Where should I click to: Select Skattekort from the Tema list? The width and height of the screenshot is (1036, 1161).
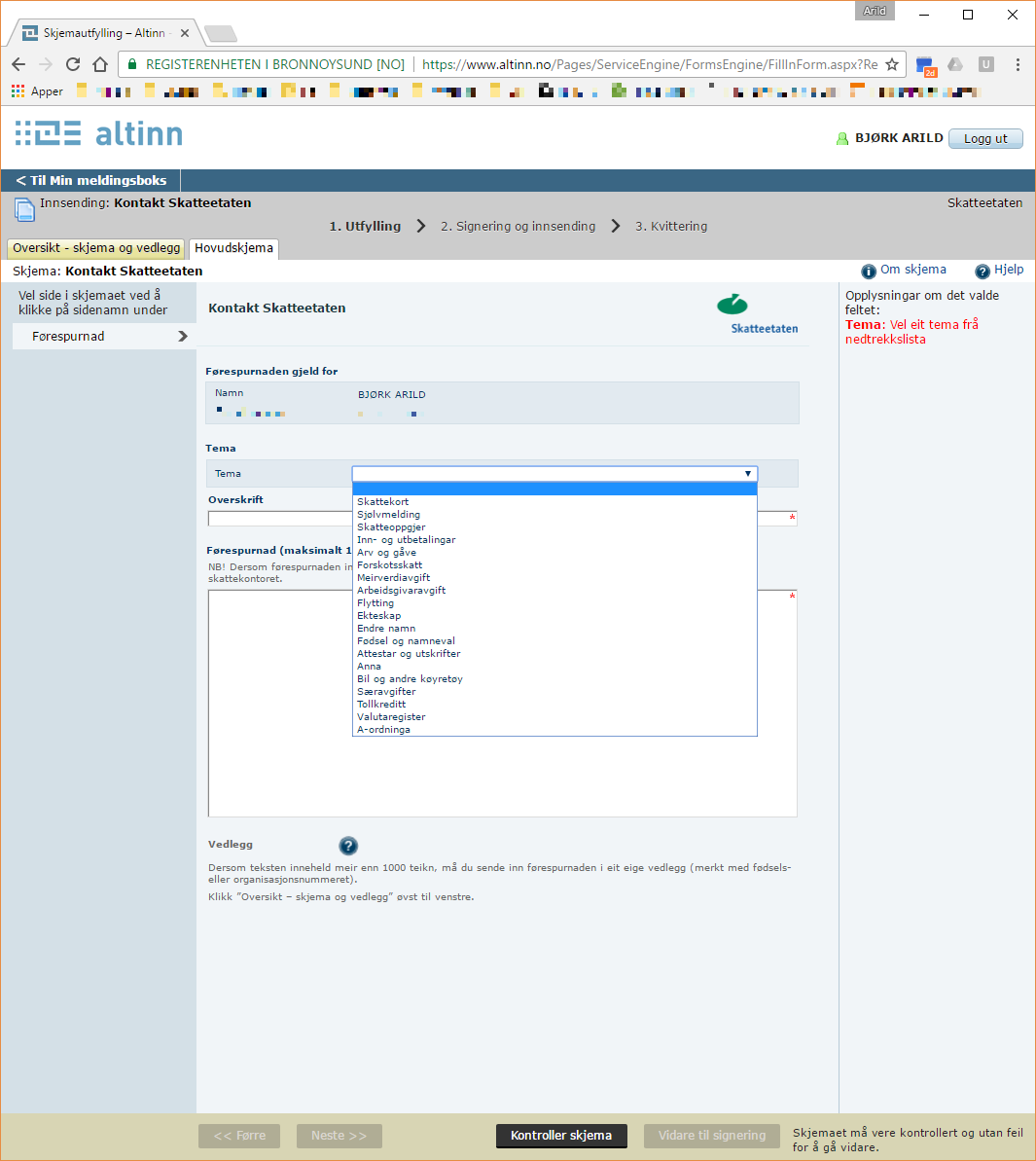pyautogui.click(x=383, y=502)
